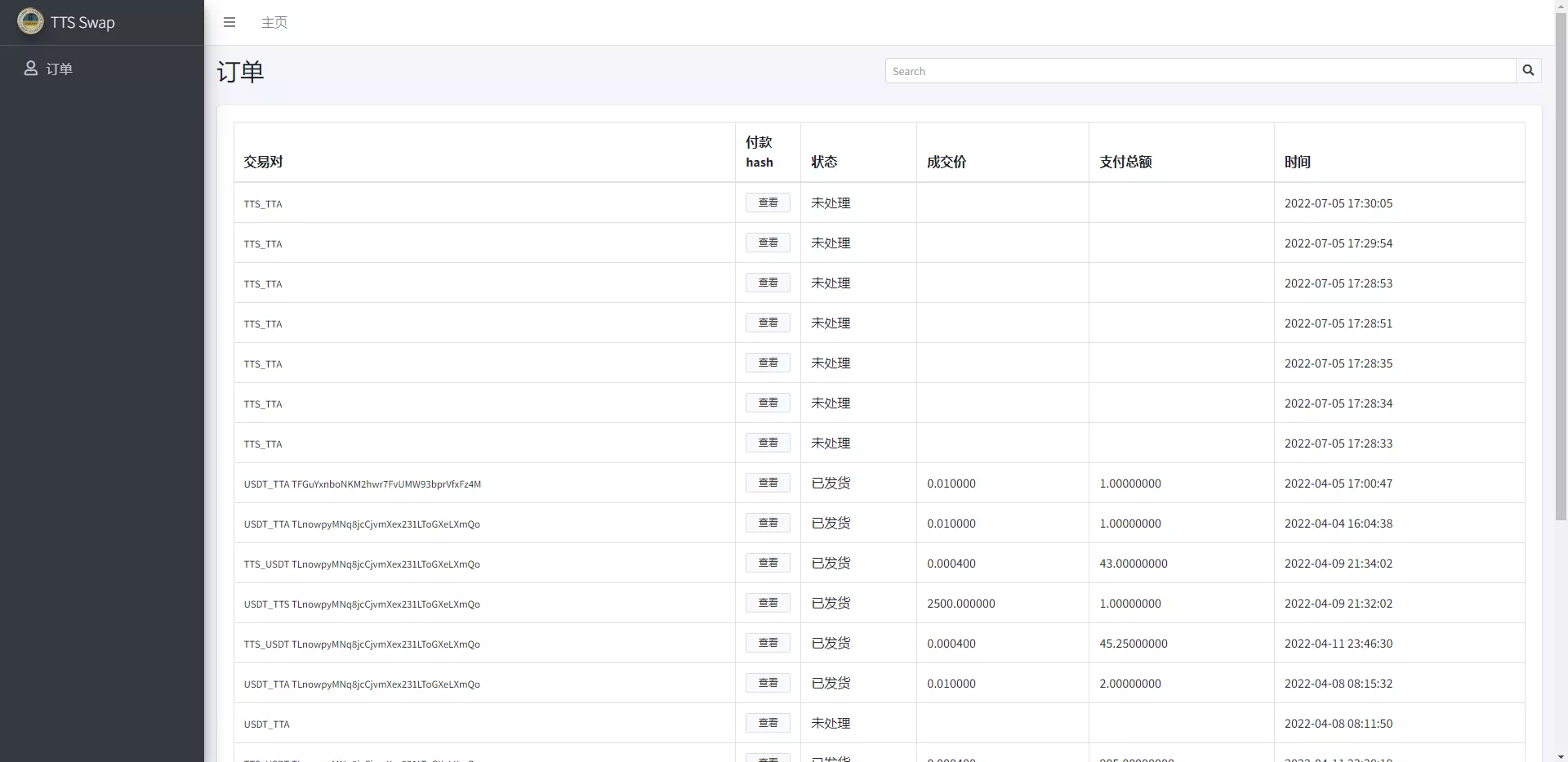Viewport: 1568px width, 762px height.
Task: Select the search magnifier icon
Action: tap(1528, 70)
